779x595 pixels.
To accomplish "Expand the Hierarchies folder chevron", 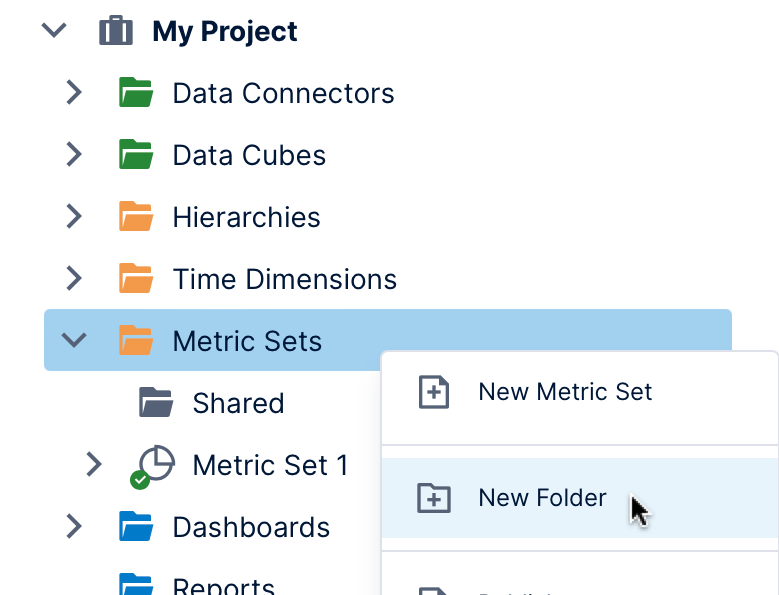I will [74, 217].
